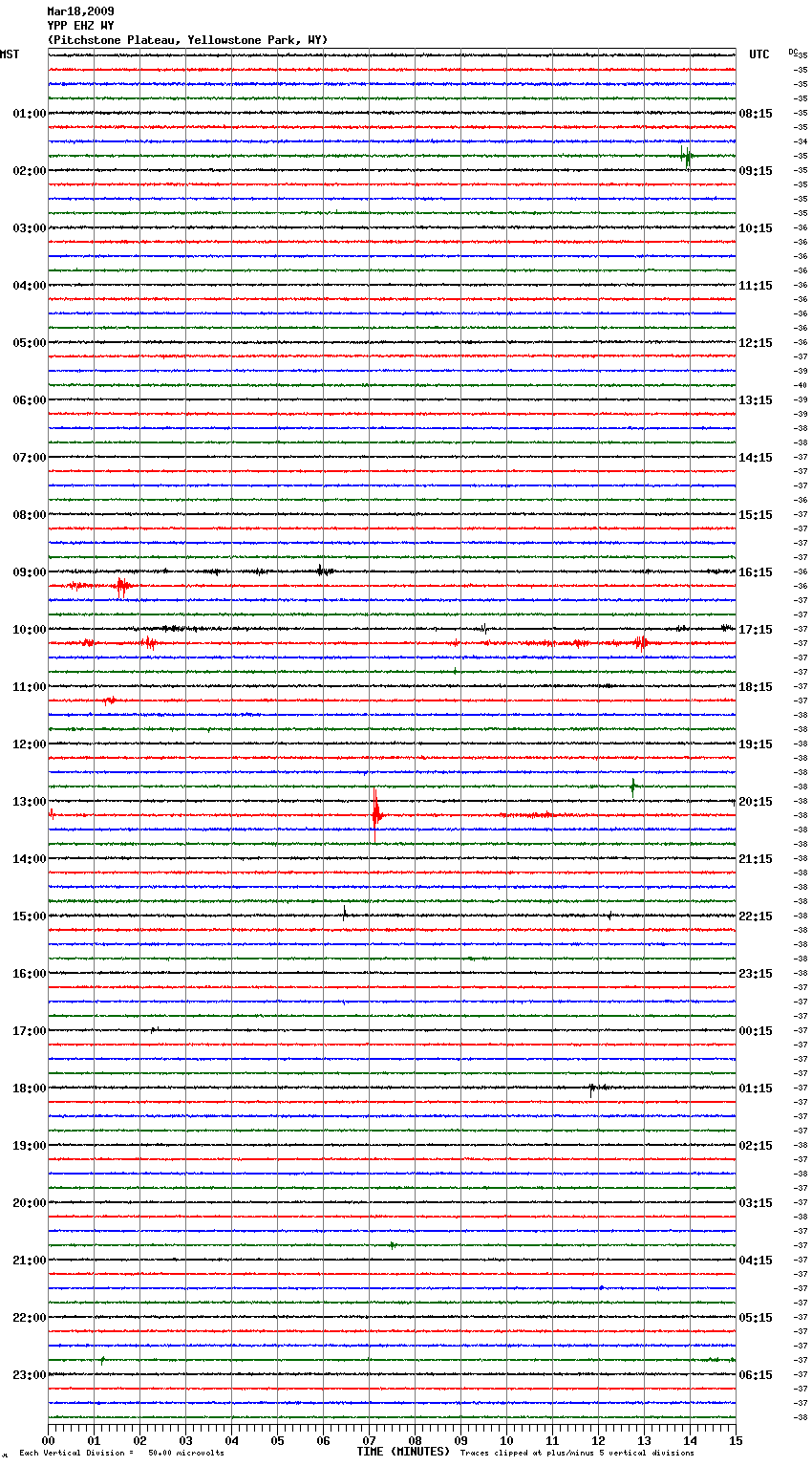Click the MST column header
The width and height of the screenshot is (812, 1466).
click(x=10, y=54)
